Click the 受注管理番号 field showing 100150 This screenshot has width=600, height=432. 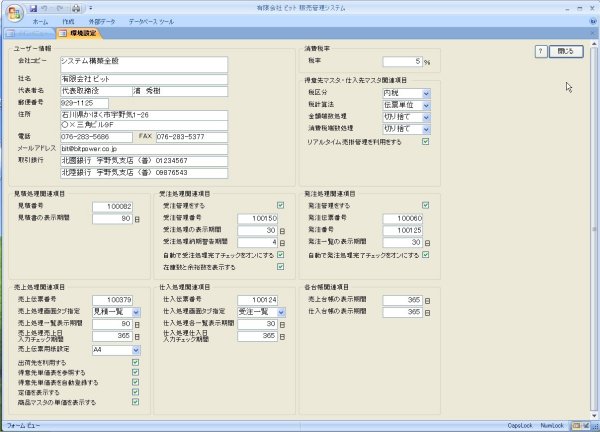258,218
